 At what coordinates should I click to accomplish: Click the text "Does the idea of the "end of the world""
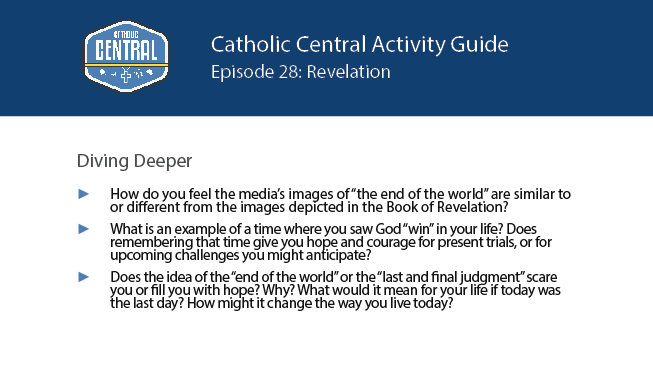tap(225, 277)
